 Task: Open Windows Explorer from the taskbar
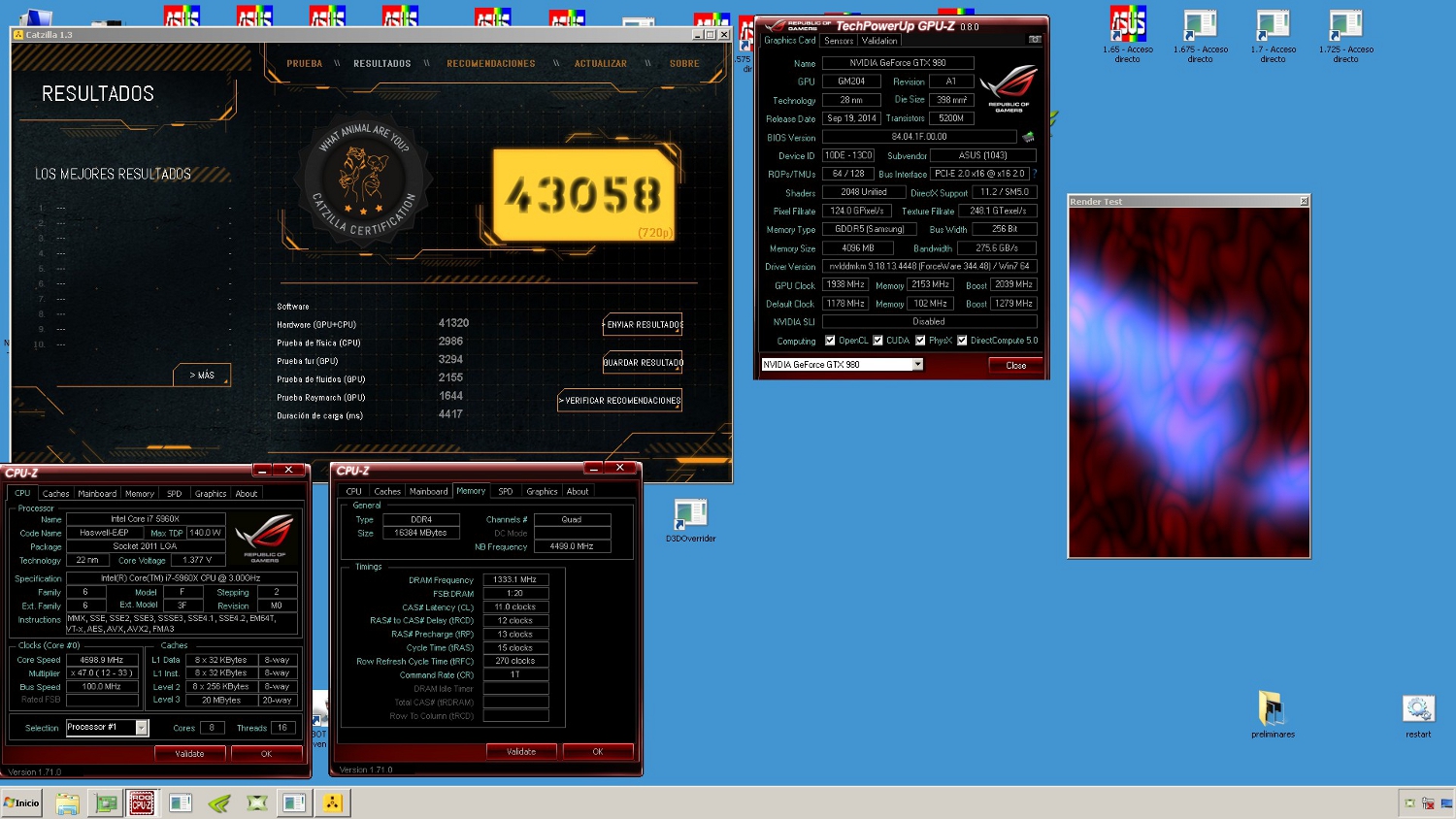pyautogui.click(x=67, y=803)
